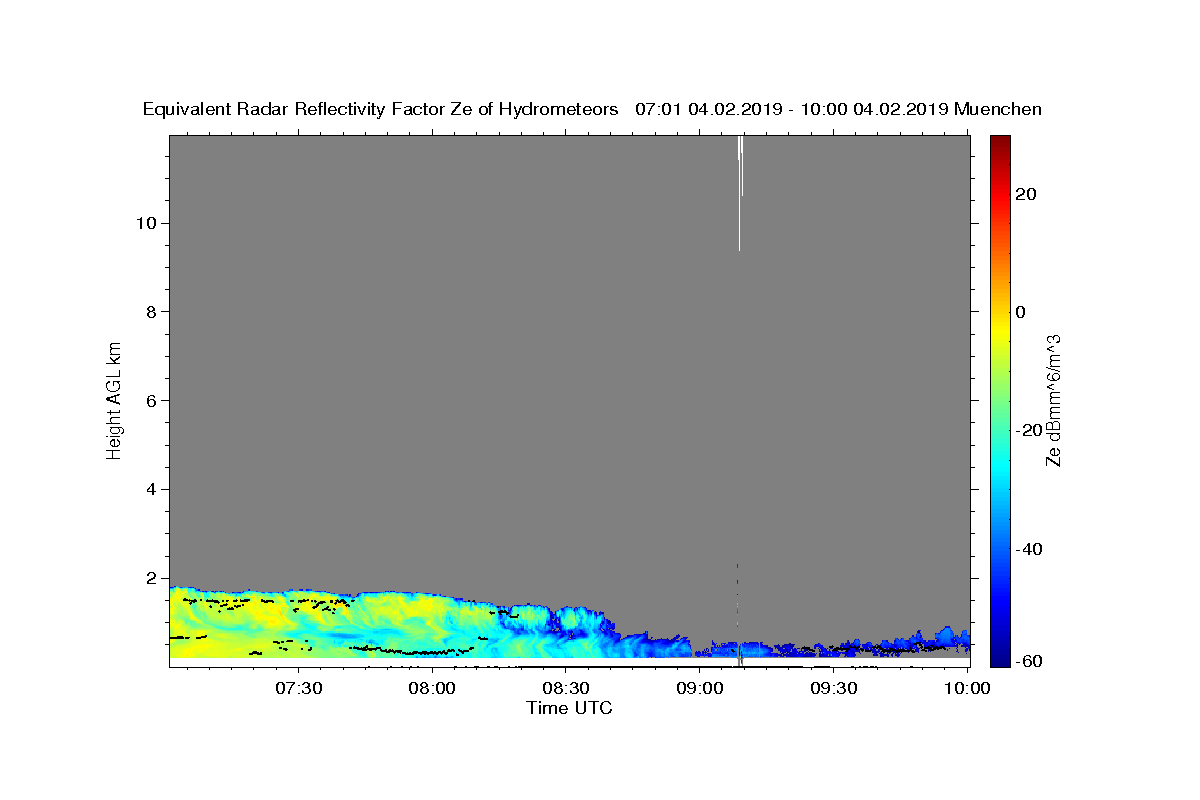Click the vertical reflectivity colorbar
1200x800 pixels.
pyautogui.click(x=999, y=401)
